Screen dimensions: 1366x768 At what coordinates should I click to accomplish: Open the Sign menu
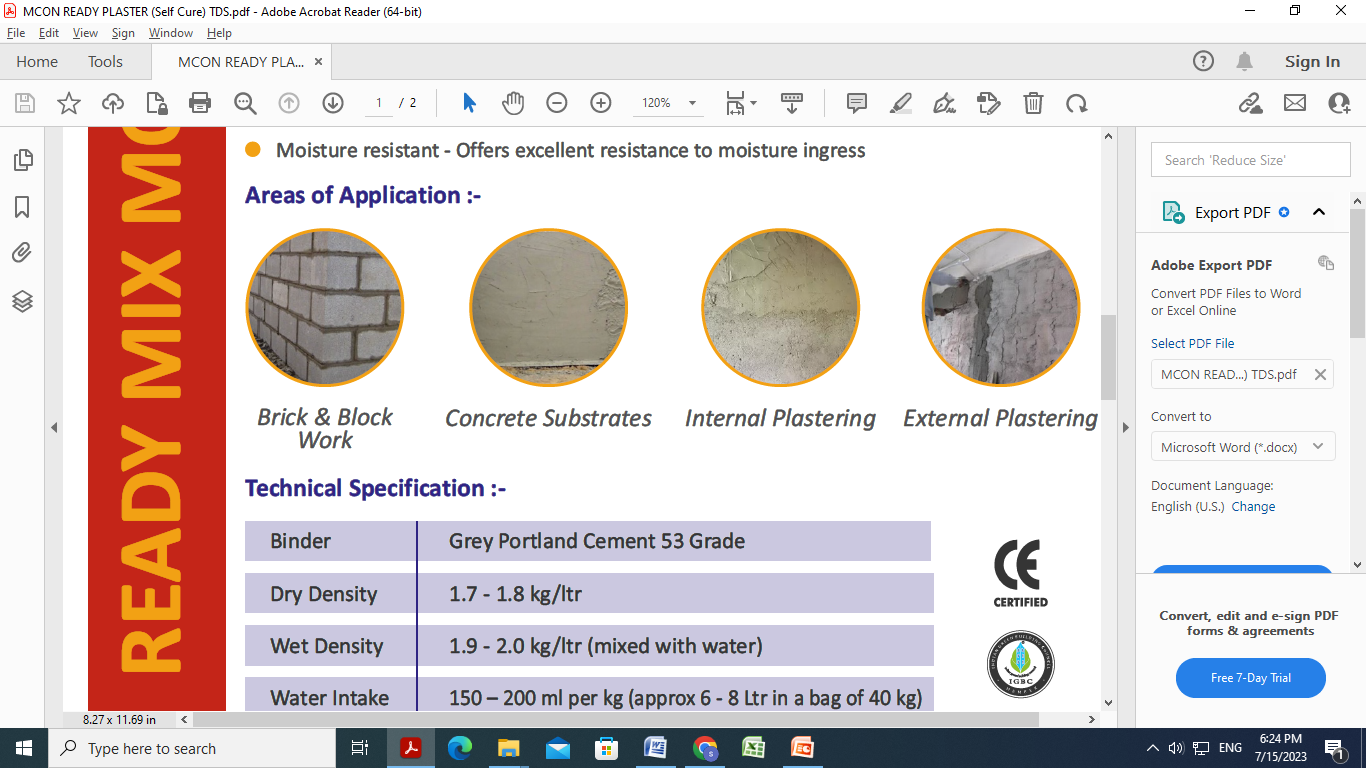[123, 33]
